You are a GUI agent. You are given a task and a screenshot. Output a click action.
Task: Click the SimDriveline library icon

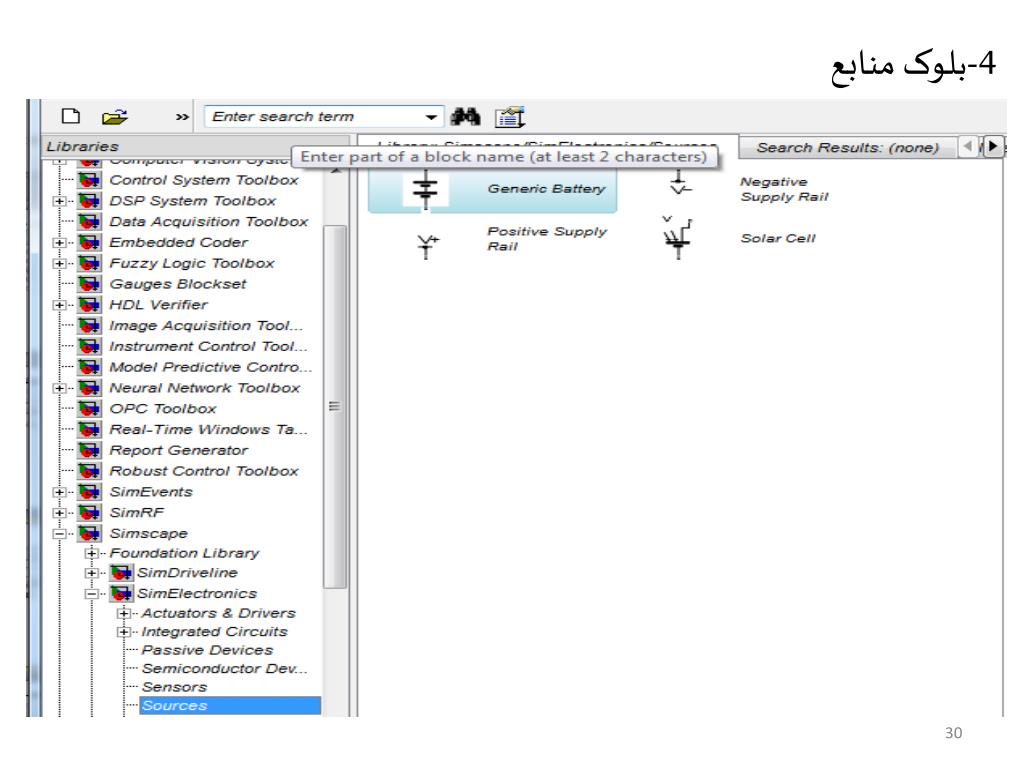point(121,573)
